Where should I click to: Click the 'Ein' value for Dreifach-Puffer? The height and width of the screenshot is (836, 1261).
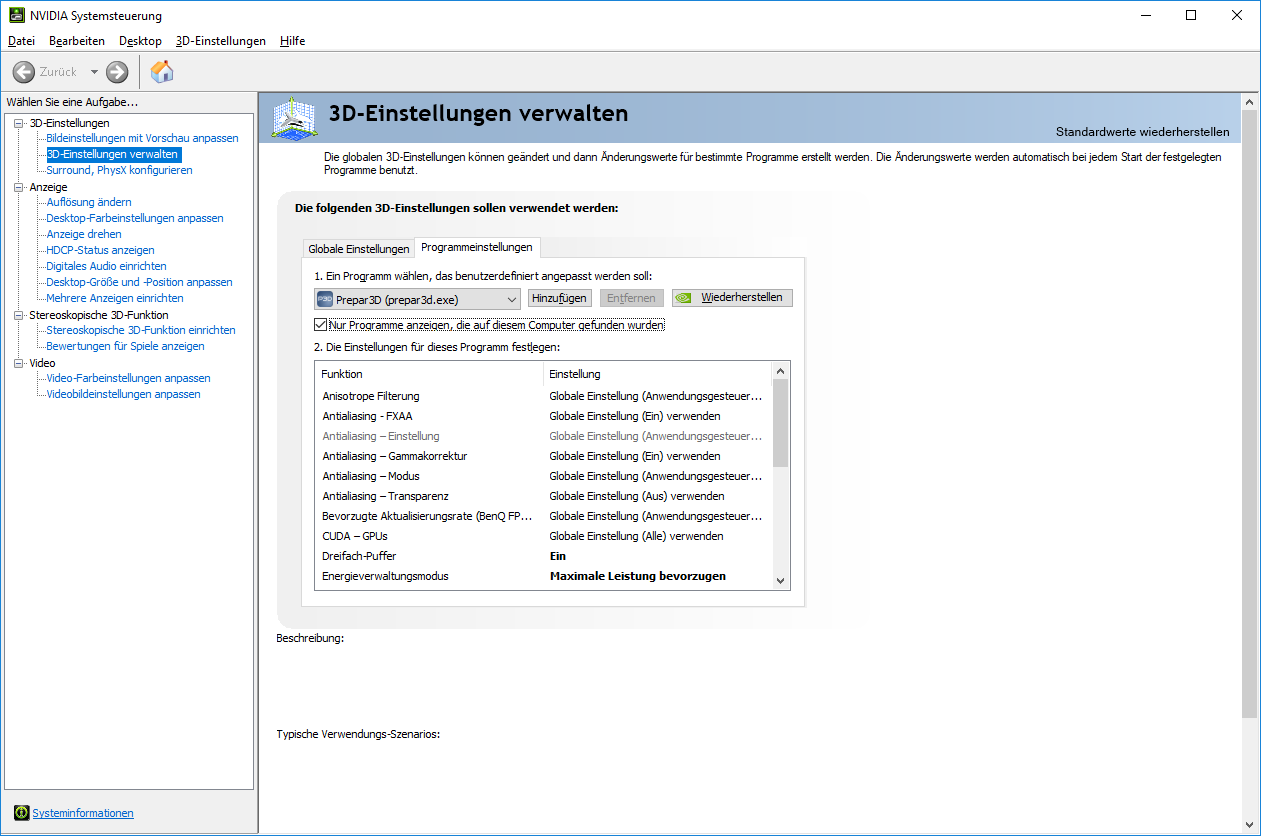pos(558,556)
